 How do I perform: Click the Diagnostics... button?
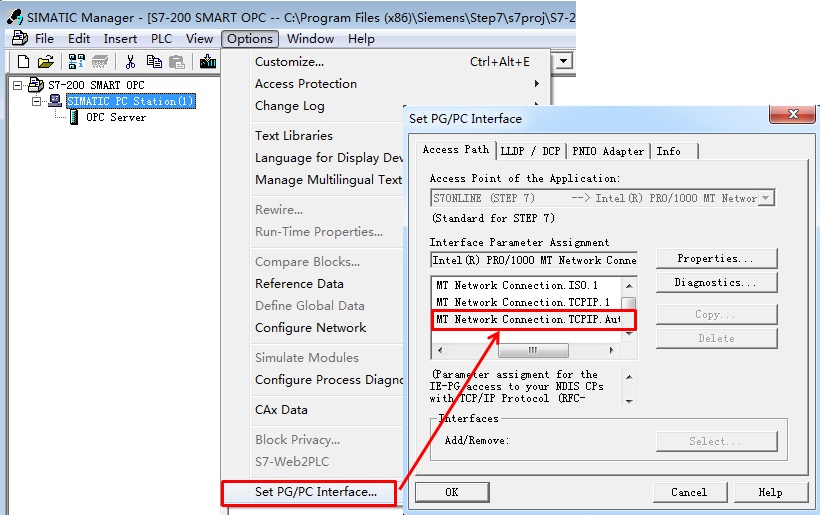click(x=716, y=282)
